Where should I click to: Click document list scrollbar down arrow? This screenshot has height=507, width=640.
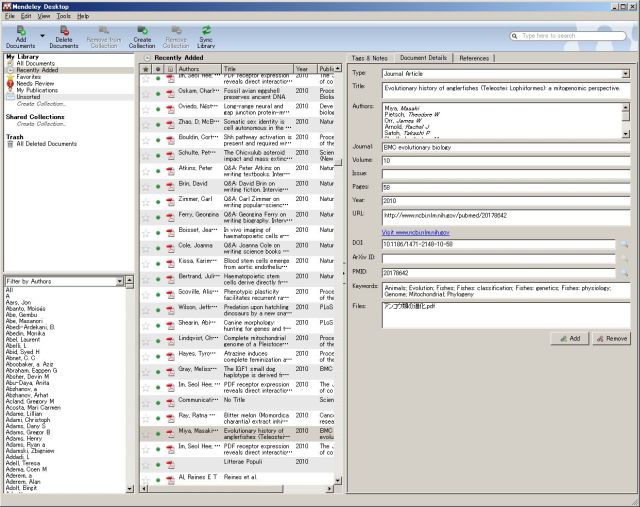click(x=338, y=480)
